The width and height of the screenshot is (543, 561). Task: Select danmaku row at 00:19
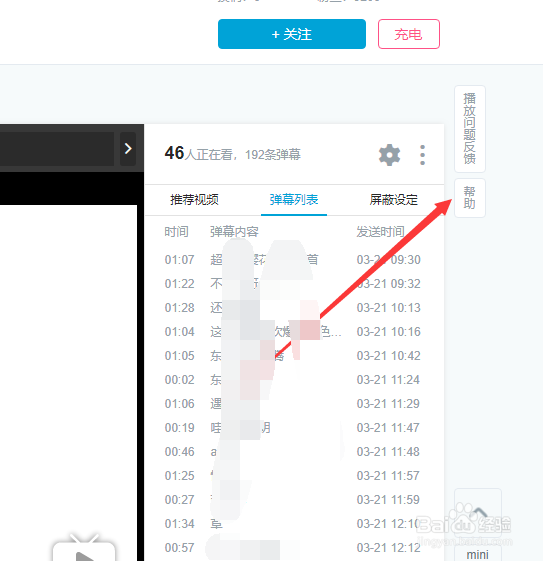coord(294,428)
